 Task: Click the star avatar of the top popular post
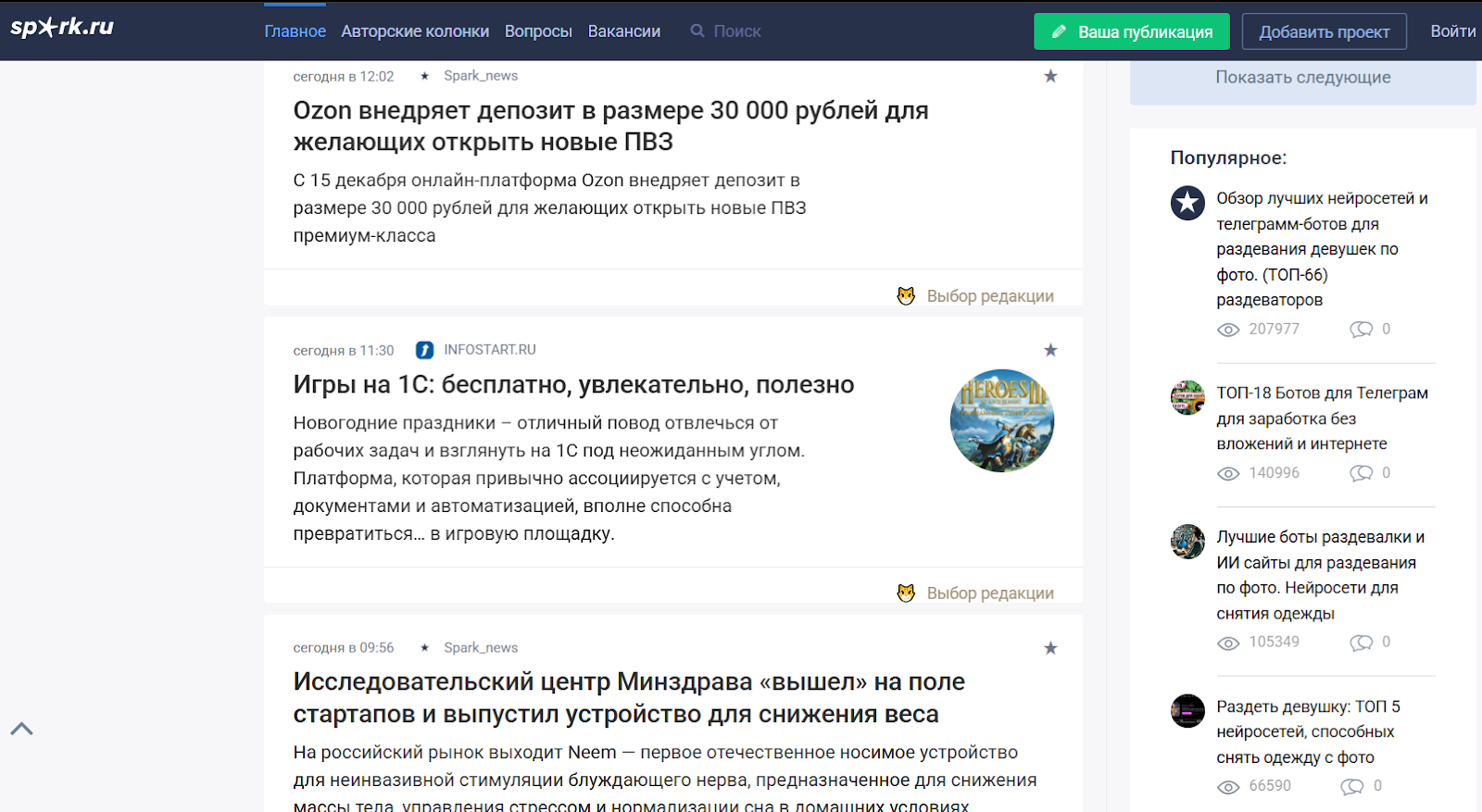coord(1187,203)
